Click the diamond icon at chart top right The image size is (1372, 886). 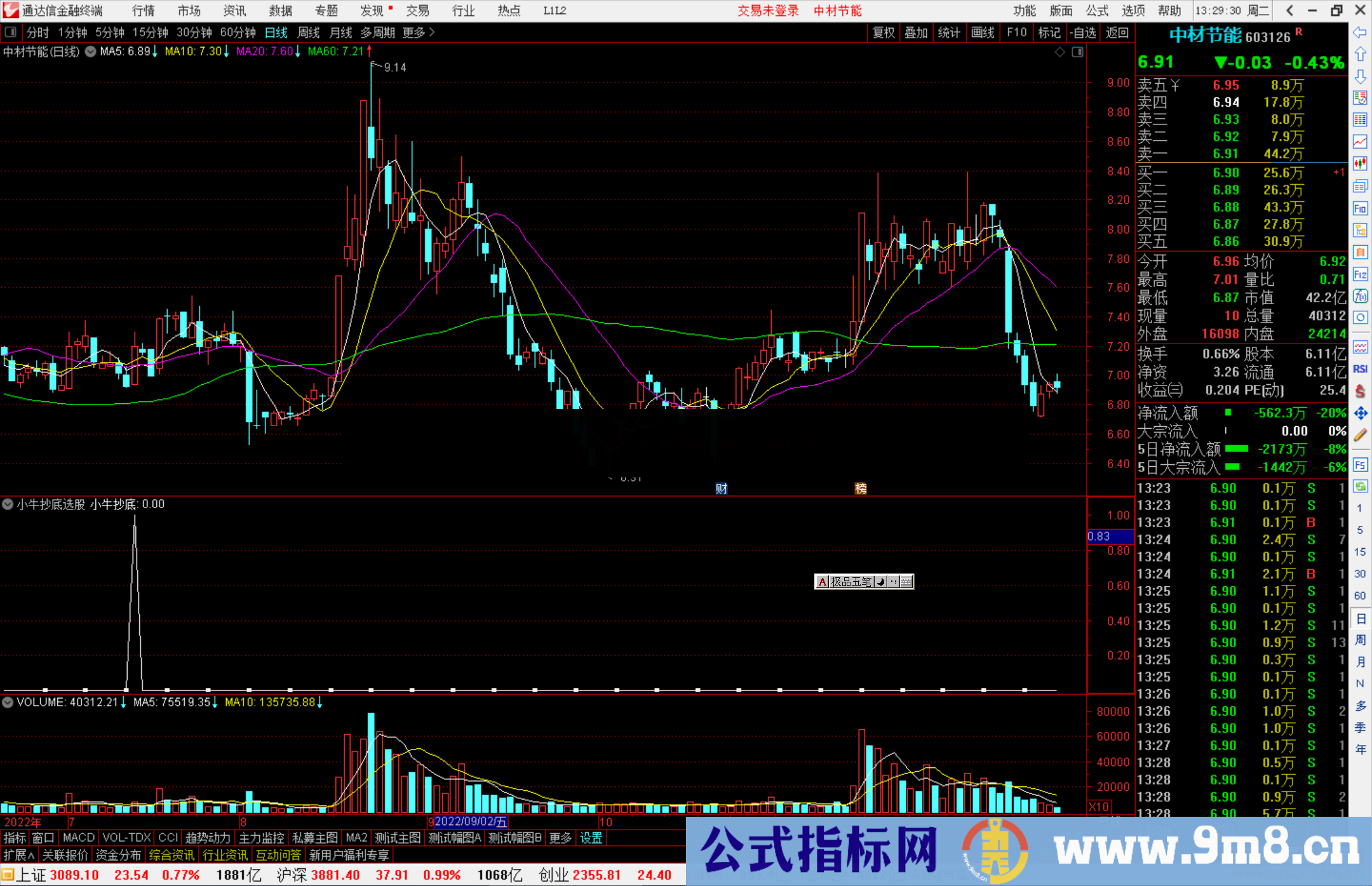click(1059, 52)
